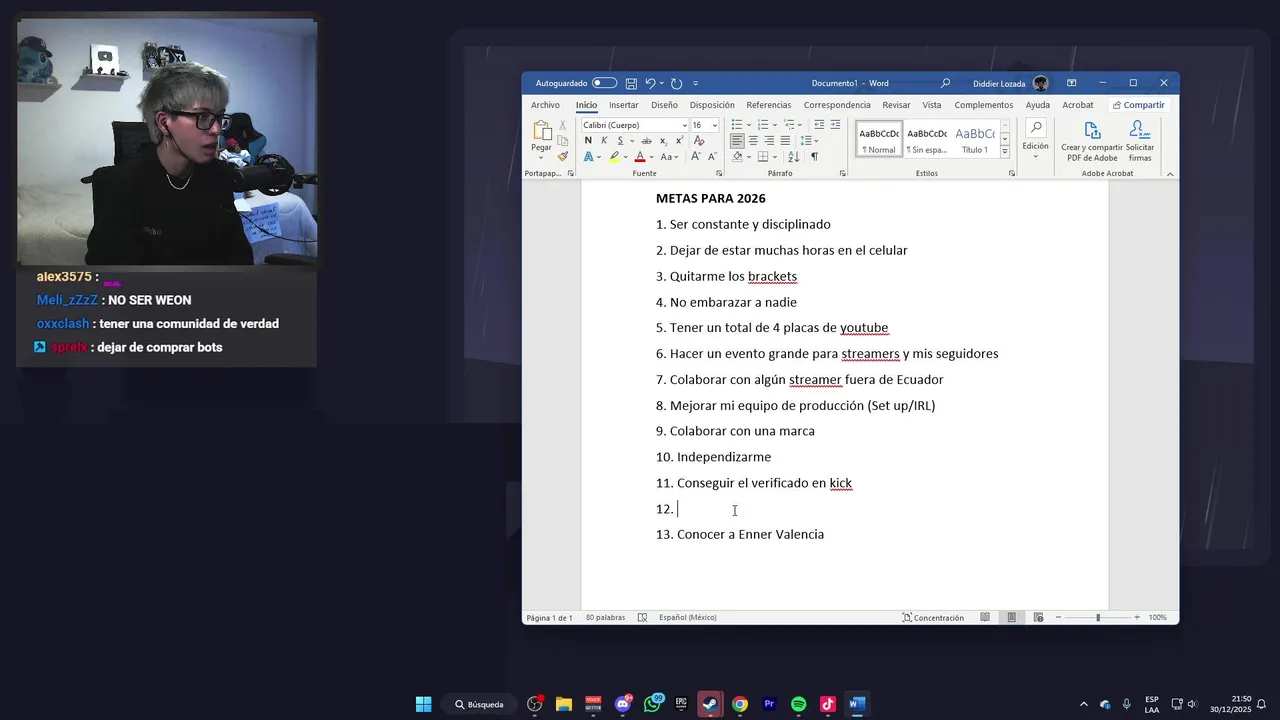Viewport: 1280px width, 720px height.
Task: Open the Borders dropdown
Action: (x=776, y=157)
